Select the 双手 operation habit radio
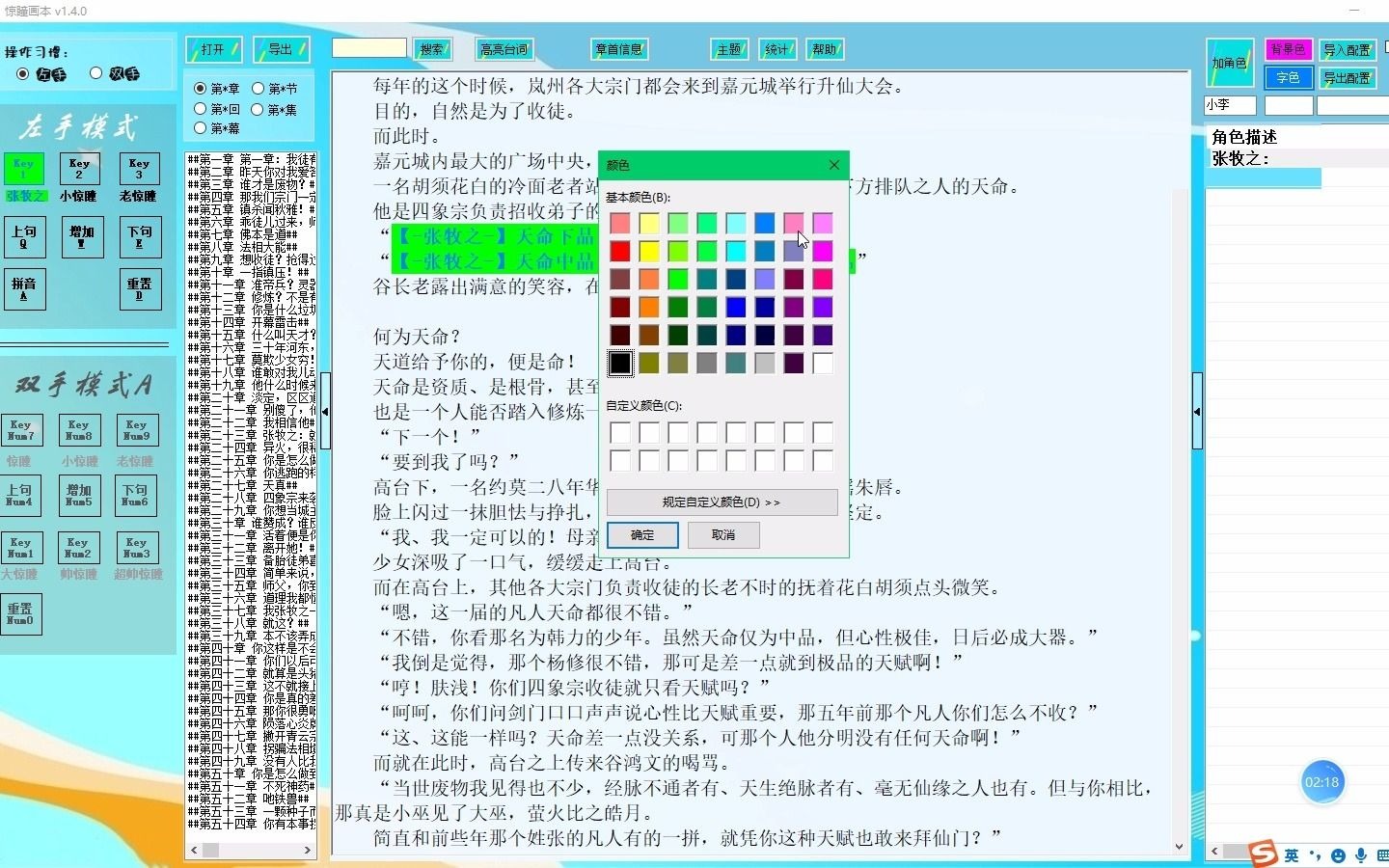Screen dimensions: 1389x868 (95, 72)
